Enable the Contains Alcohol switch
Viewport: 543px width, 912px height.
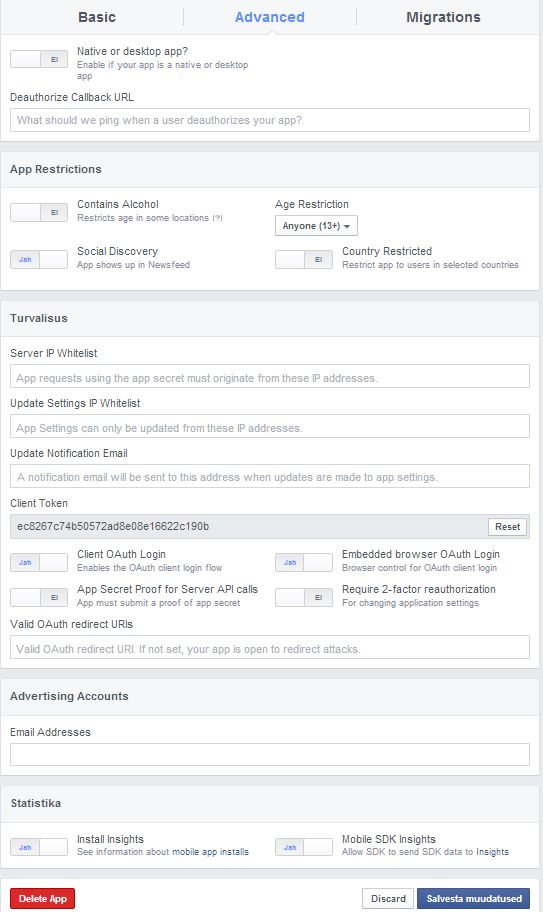39,213
